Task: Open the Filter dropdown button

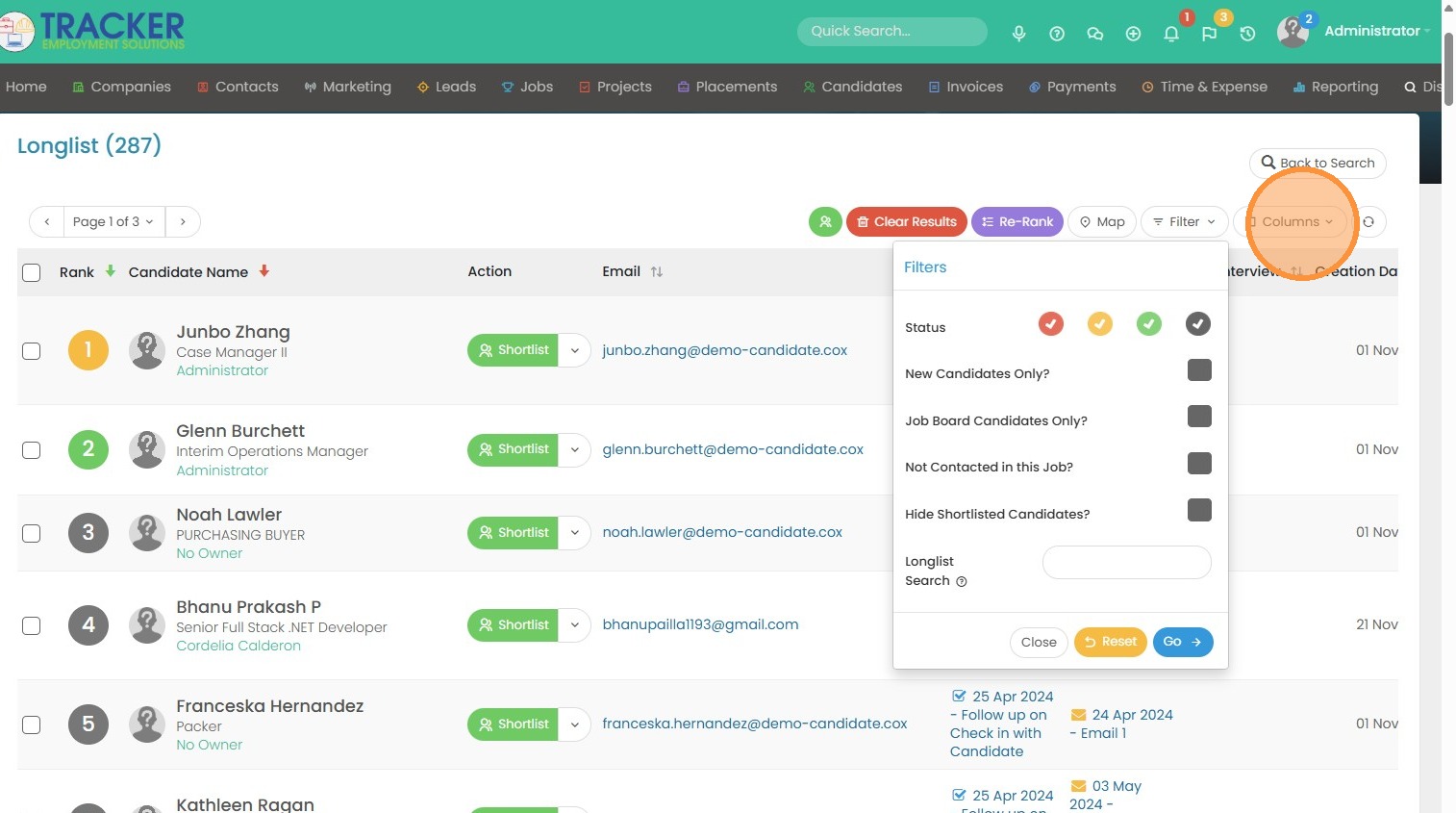Action: point(1185,221)
